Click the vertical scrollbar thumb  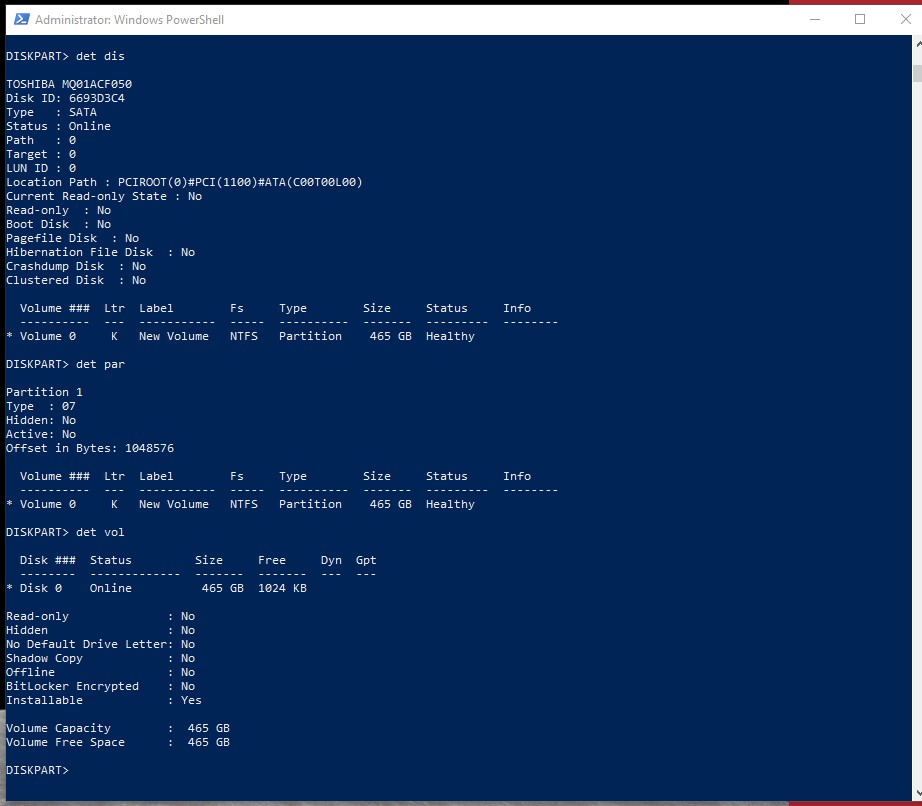pyautogui.click(x=916, y=73)
